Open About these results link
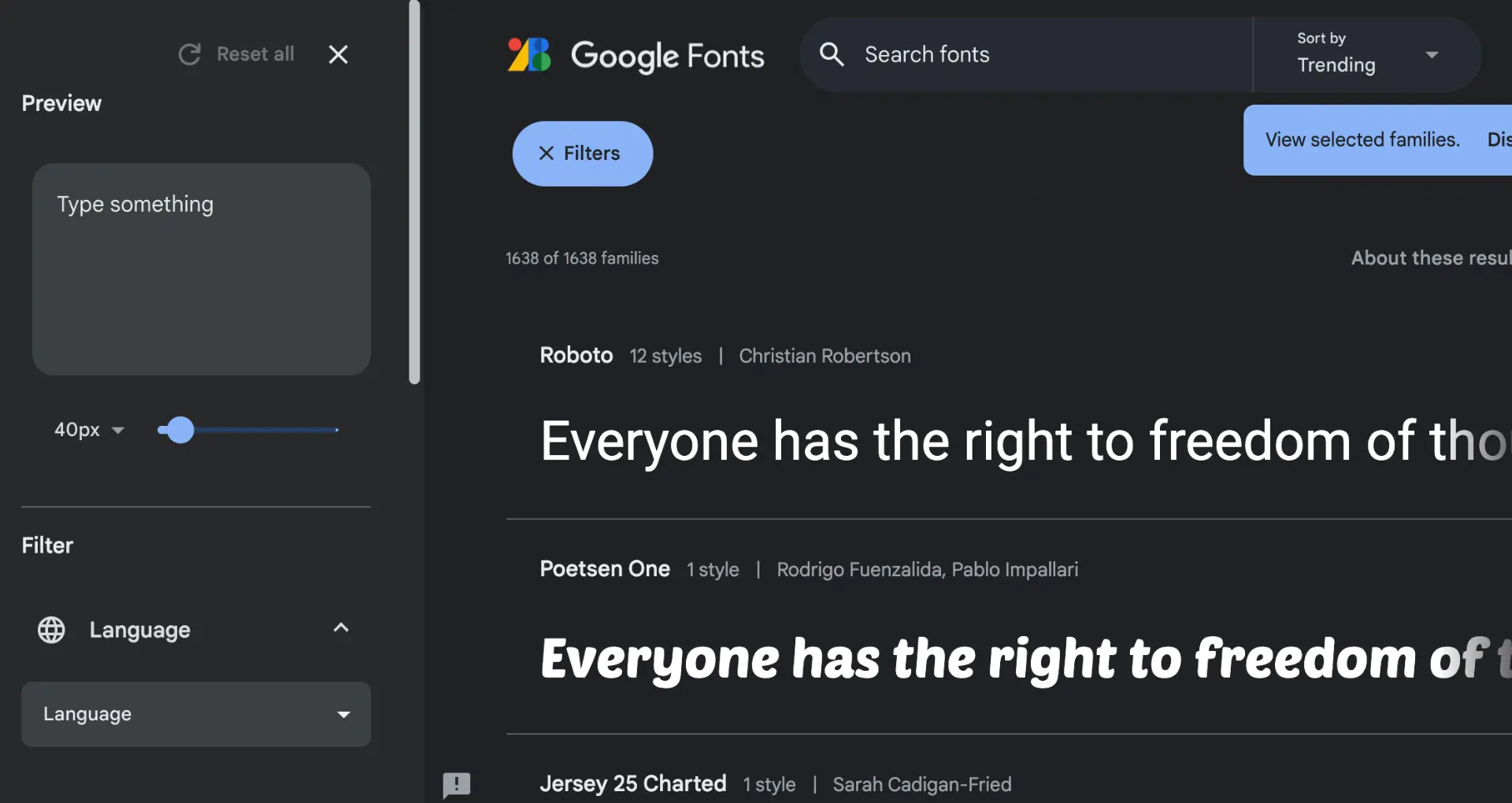 (x=1431, y=257)
